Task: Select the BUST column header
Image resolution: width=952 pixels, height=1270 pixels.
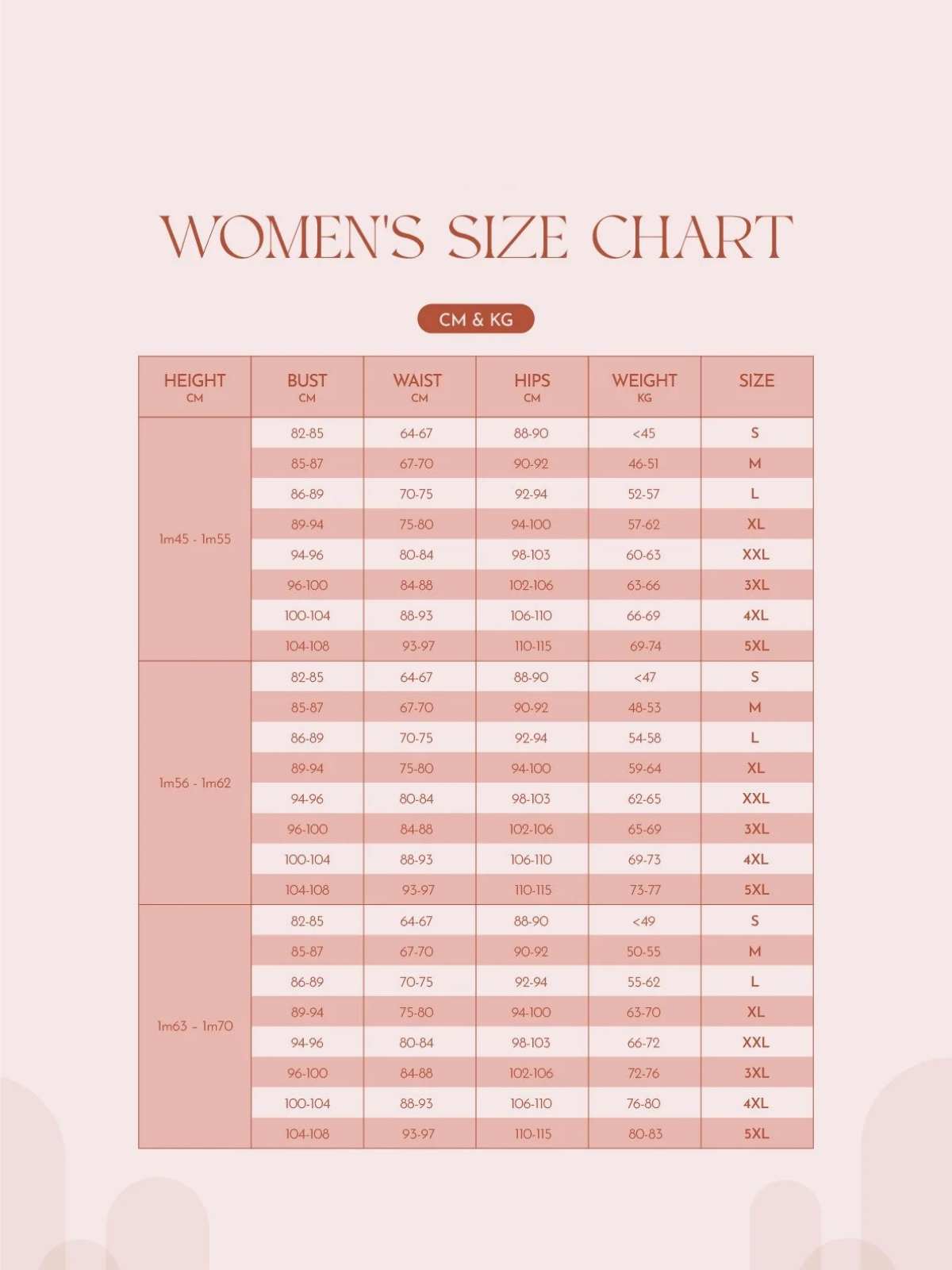Action: coord(307,387)
